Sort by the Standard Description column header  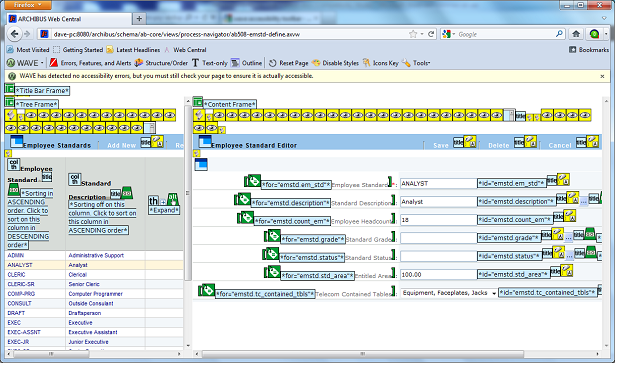click(x=90, y=190)
